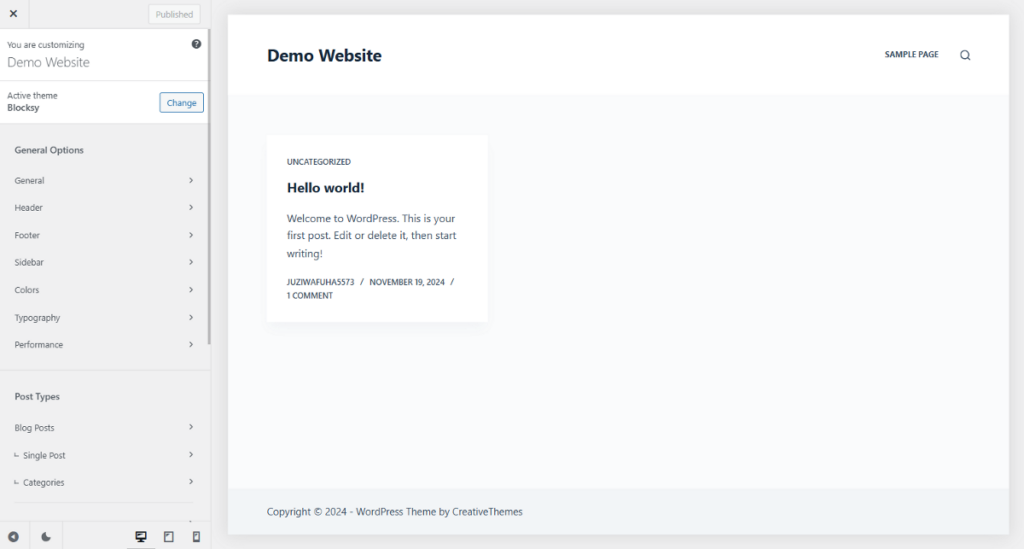Open the customizer help question-mark icon
This screenshot has width=1024, height=549.
pyautogui.click(x=196, y=44)
